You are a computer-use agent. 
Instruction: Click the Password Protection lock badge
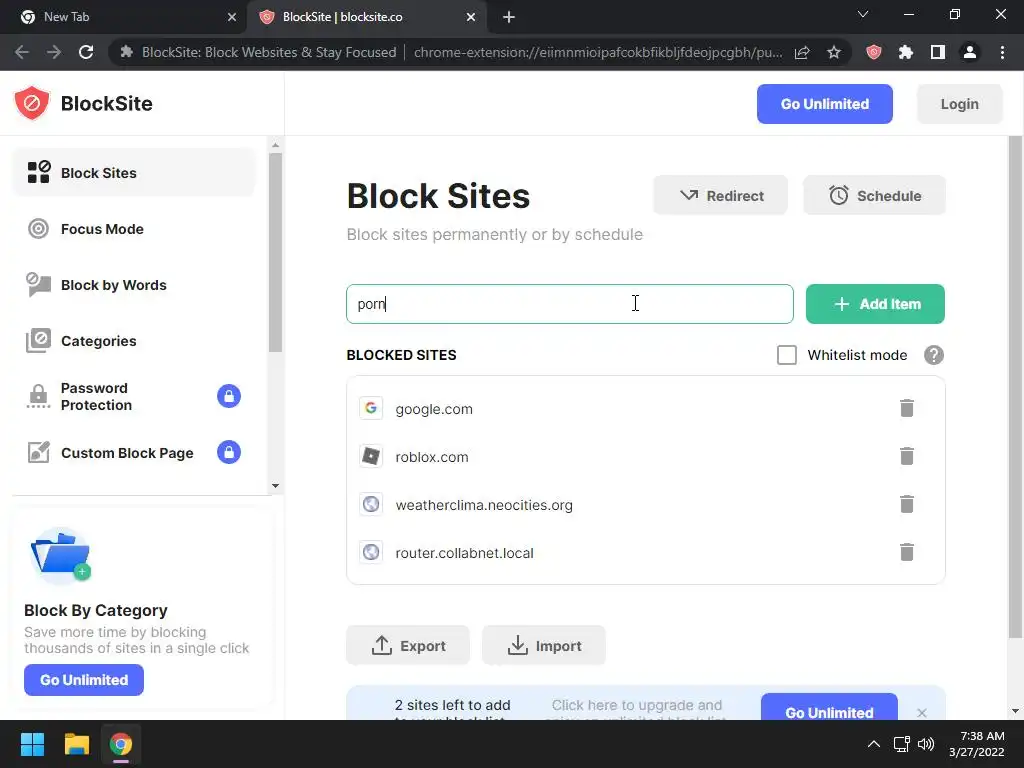tap(229, 396)
